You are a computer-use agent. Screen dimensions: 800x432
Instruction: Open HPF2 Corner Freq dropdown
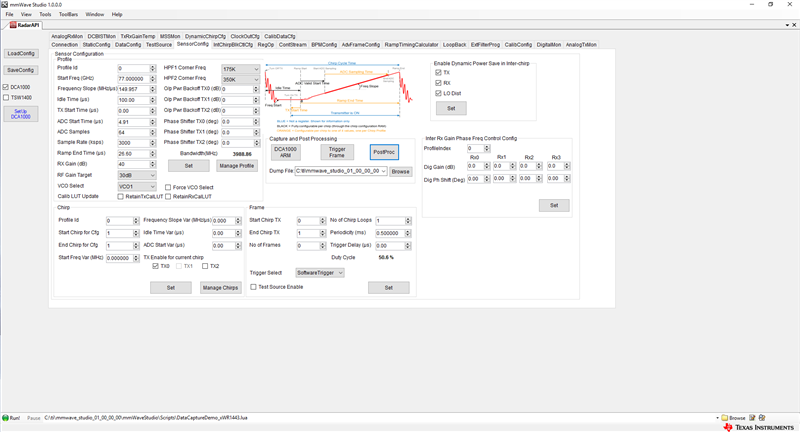[x=240, y=80]
